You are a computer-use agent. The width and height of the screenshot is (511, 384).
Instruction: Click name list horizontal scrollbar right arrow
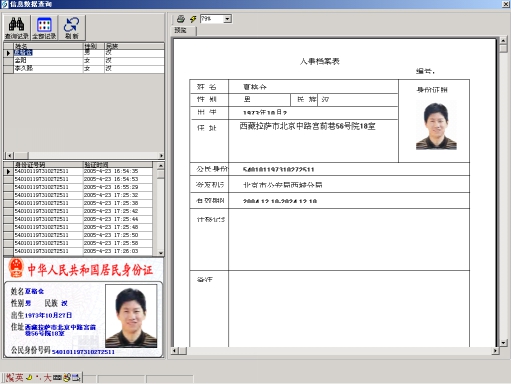pos(161,156)
